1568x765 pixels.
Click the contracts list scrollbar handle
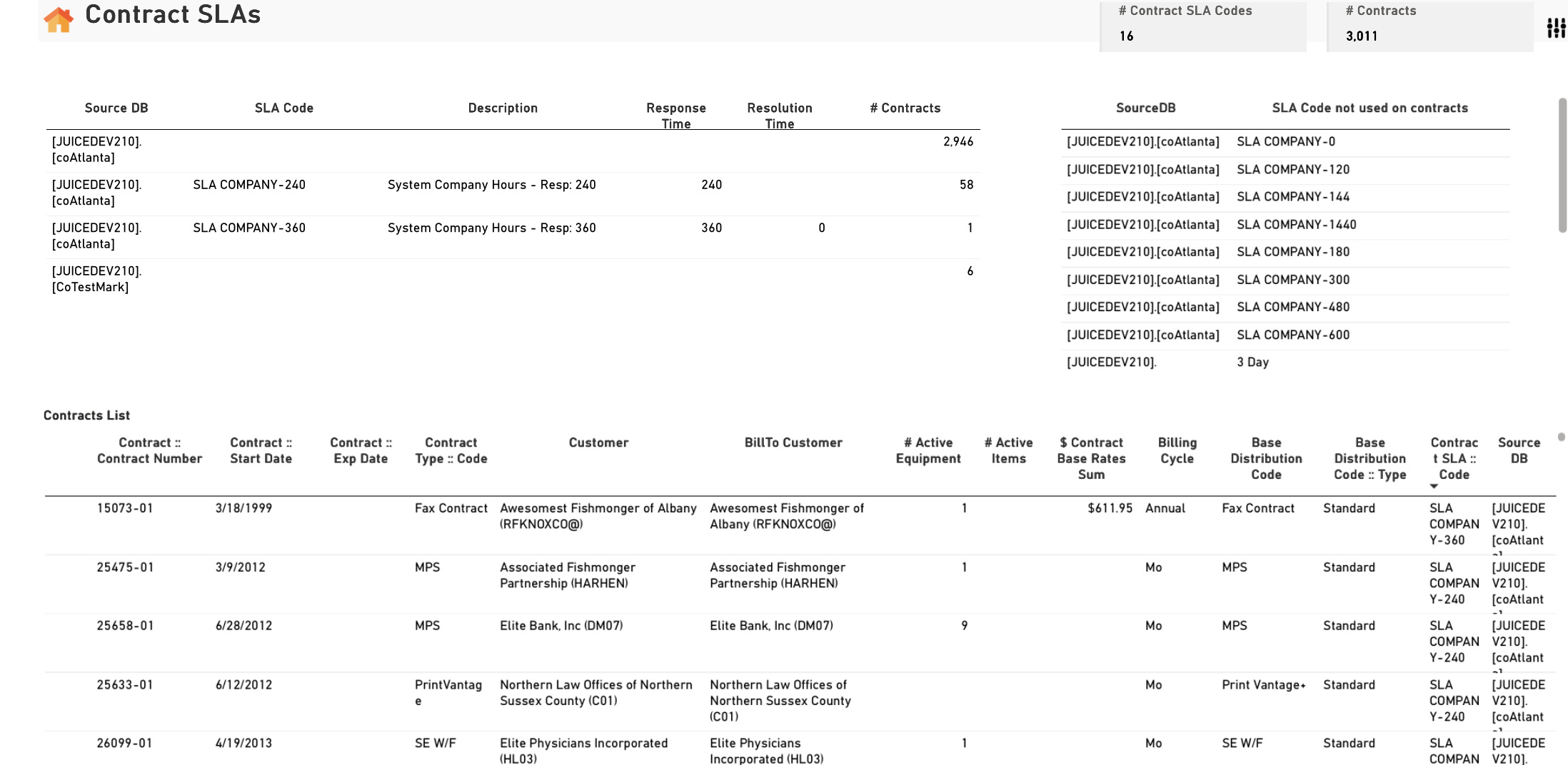pos(1562,437)
